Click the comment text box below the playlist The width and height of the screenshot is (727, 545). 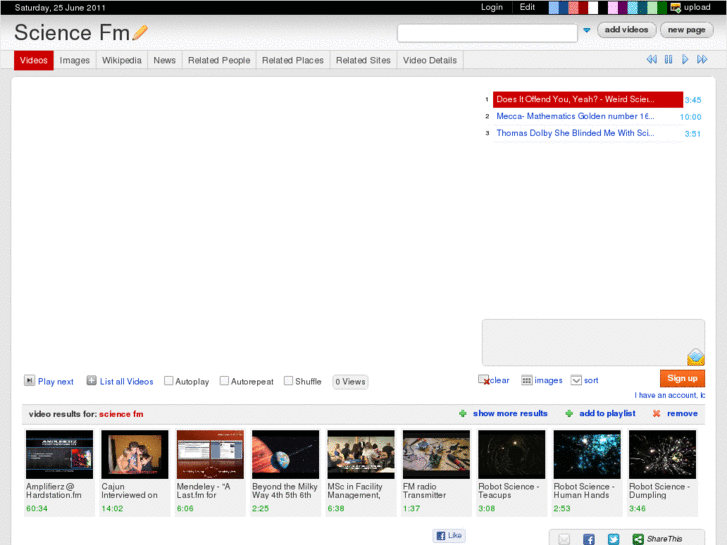[x=593, y=342]
